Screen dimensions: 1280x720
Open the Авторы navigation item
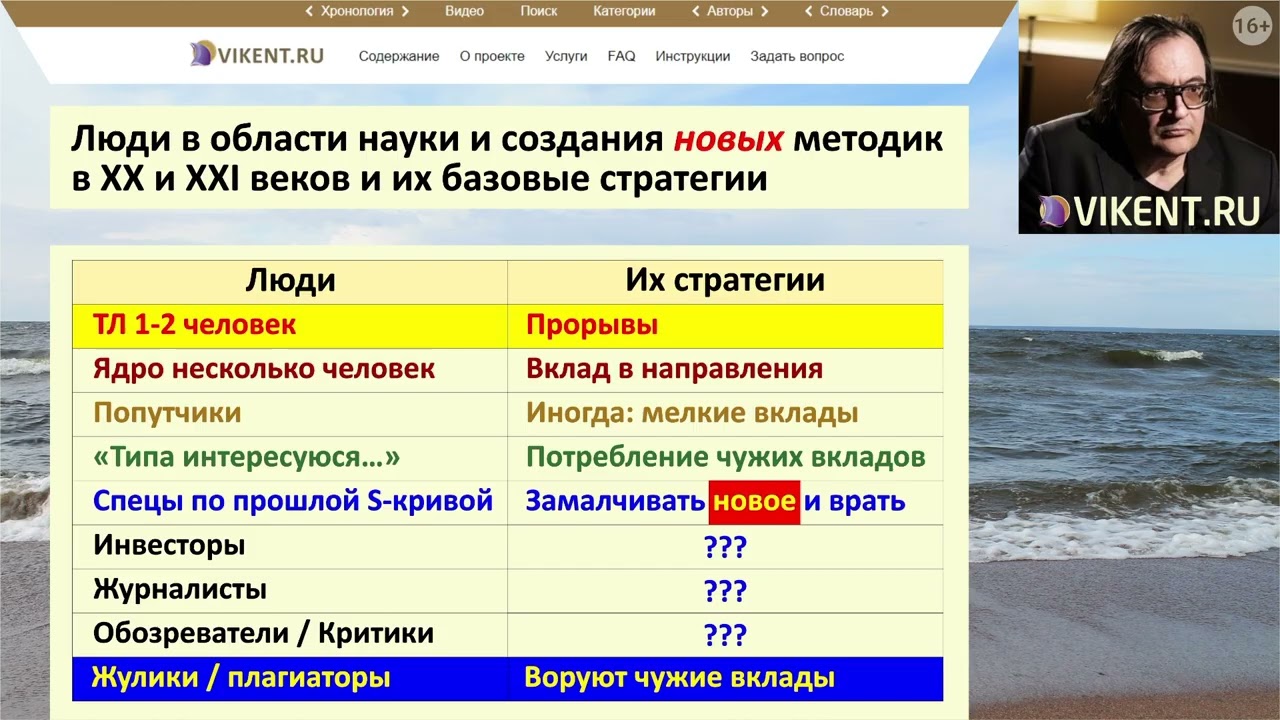tap(730, 12)
